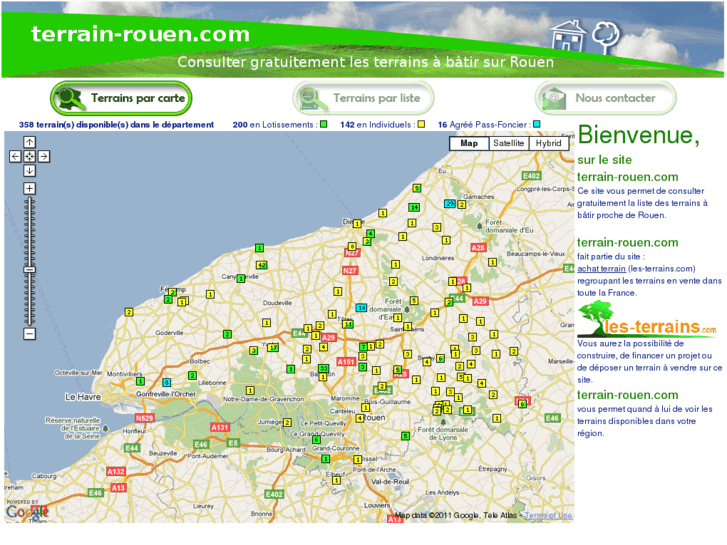This screenshot has height=545, width=727.
Task: Select cyan 8 marker near Gonfreville-l'Orcher
Action: [x=166, y=383]
